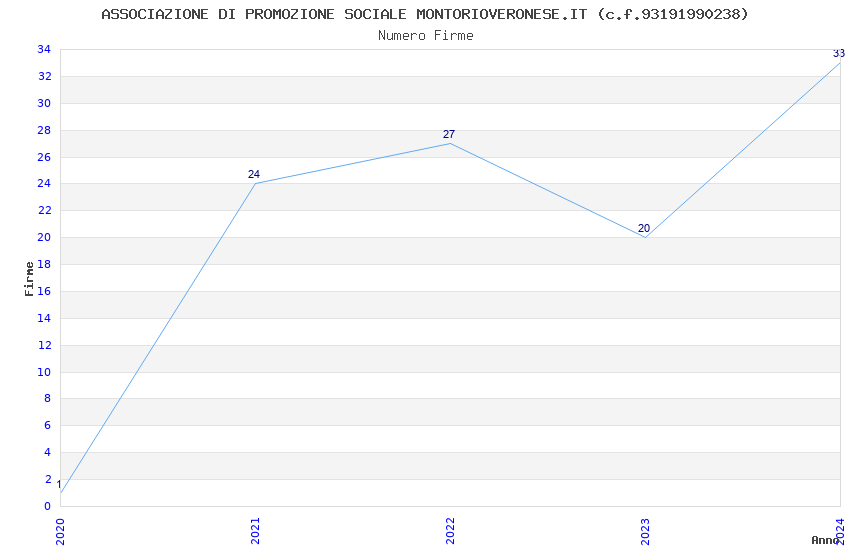Click the y-axis tick value 18
850x550 pixels.
pyautogui.click(x=44, y=264)
